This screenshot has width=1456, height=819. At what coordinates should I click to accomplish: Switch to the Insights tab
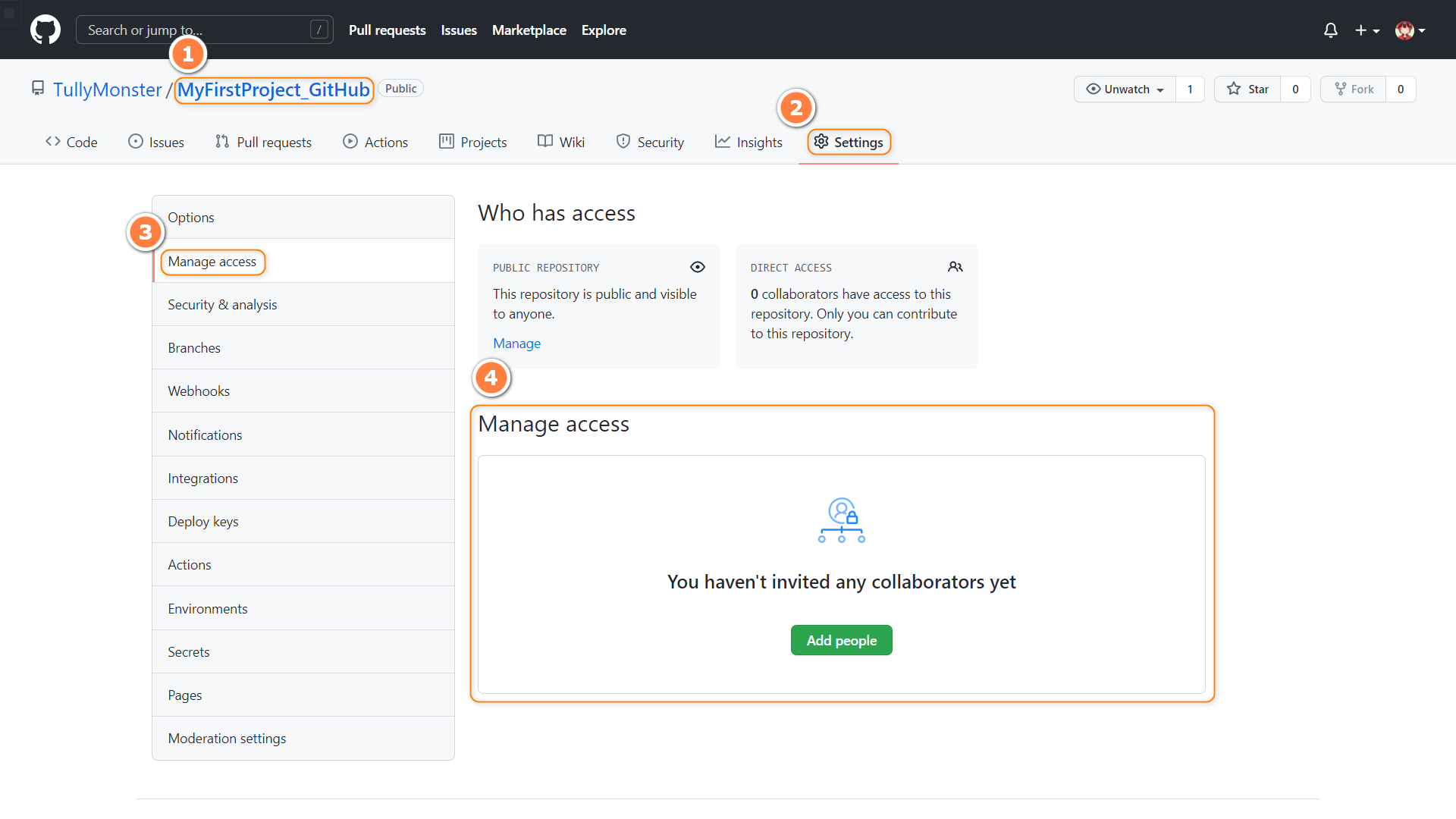pyautogui.click(x=748, y=142)
